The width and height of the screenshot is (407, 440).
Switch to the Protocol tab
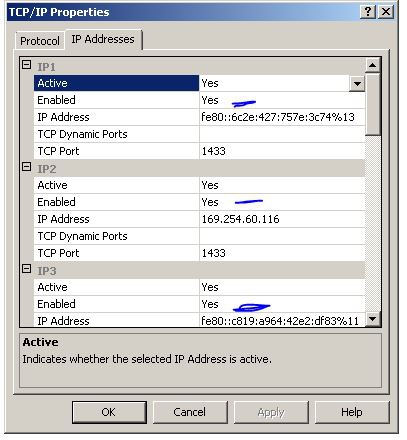point(40,41)
